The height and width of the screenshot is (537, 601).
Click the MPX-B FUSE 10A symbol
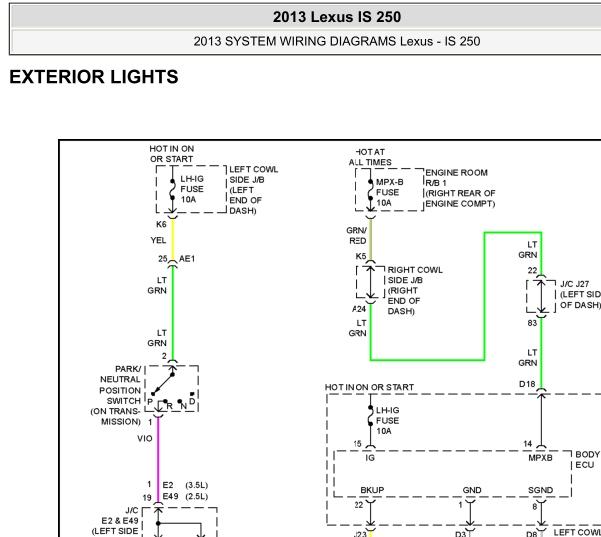point(370,190)
